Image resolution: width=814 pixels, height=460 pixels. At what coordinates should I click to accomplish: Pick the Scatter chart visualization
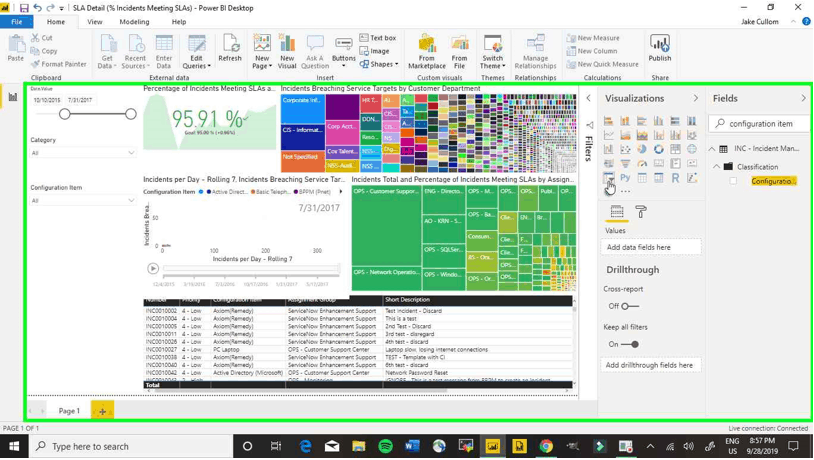(x=625, y=149)
